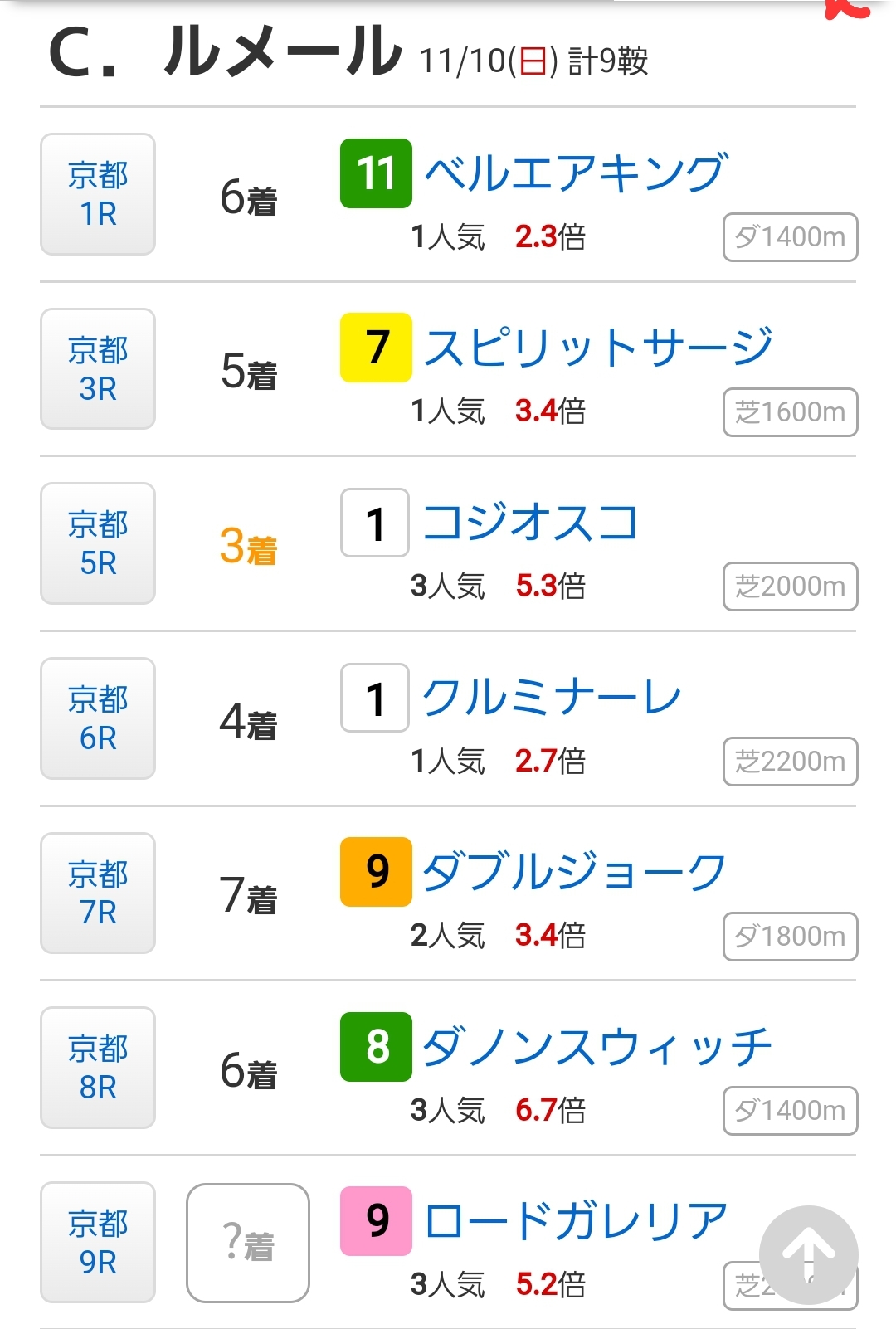Image resolution: width=896 pixels, height=1329 pixels.
Task: Open the 京都5R race button
Action: 98,543
